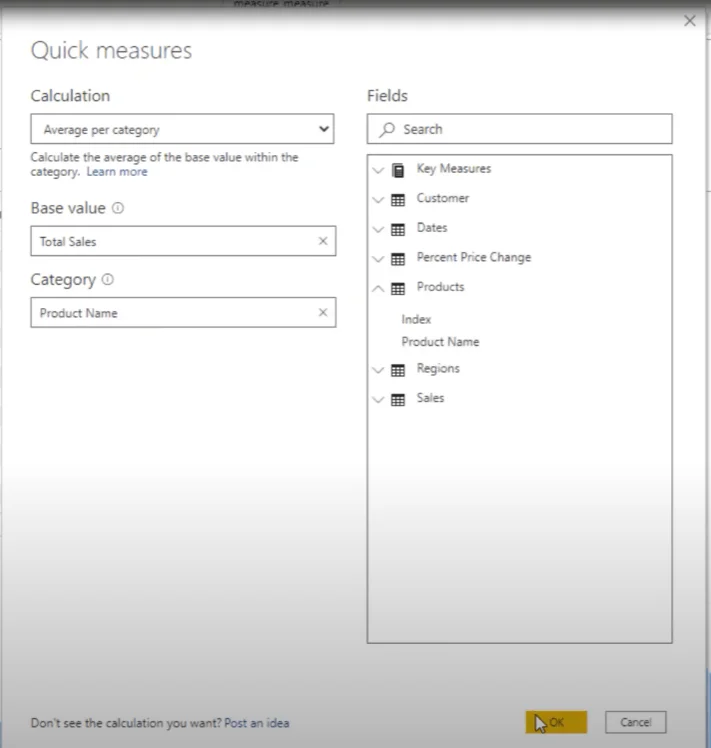
Task: Click into the Fields search box
Action: (520, 129)
